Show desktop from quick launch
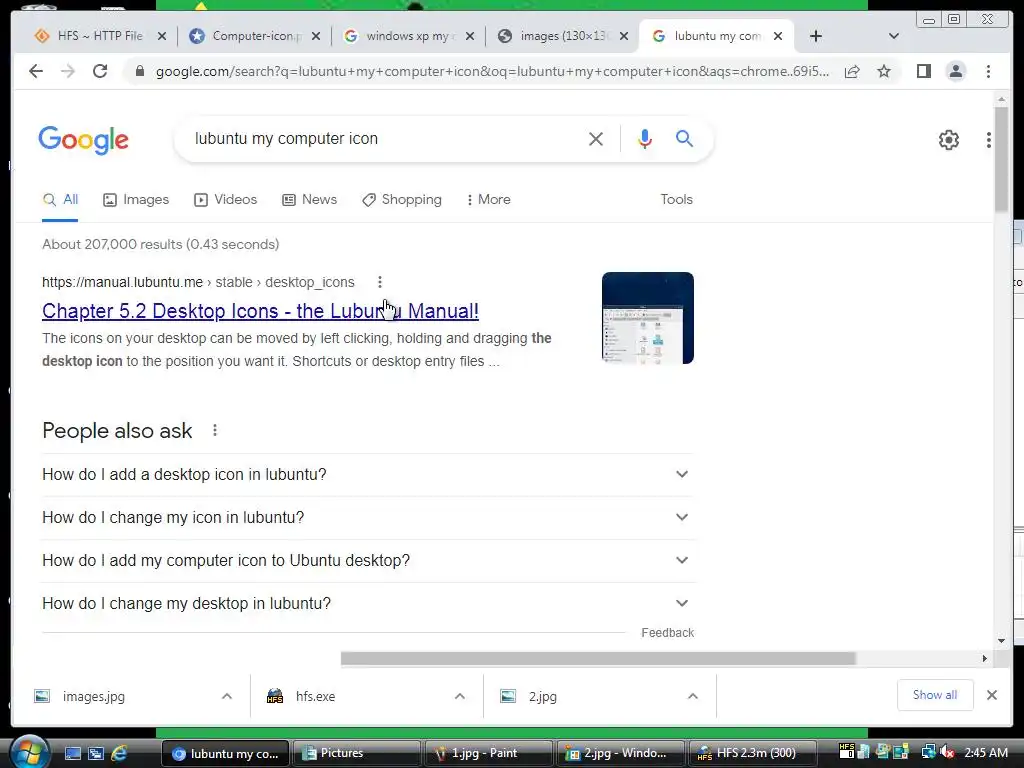Viewport: 1024px width, 768px height. [x=72, y=753]
